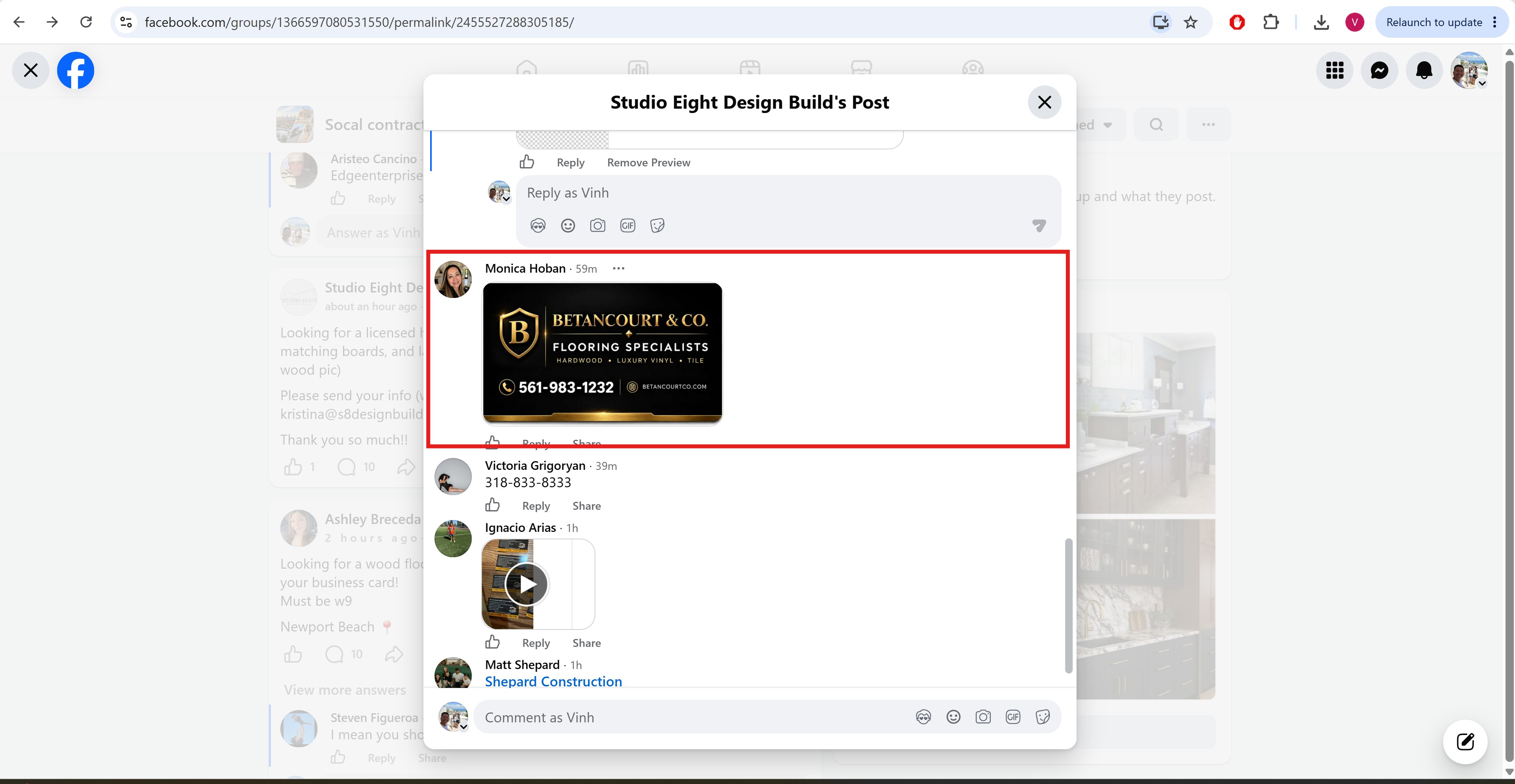Add a GIF in reply box
1515x784 pixels.
coord(627,226)
